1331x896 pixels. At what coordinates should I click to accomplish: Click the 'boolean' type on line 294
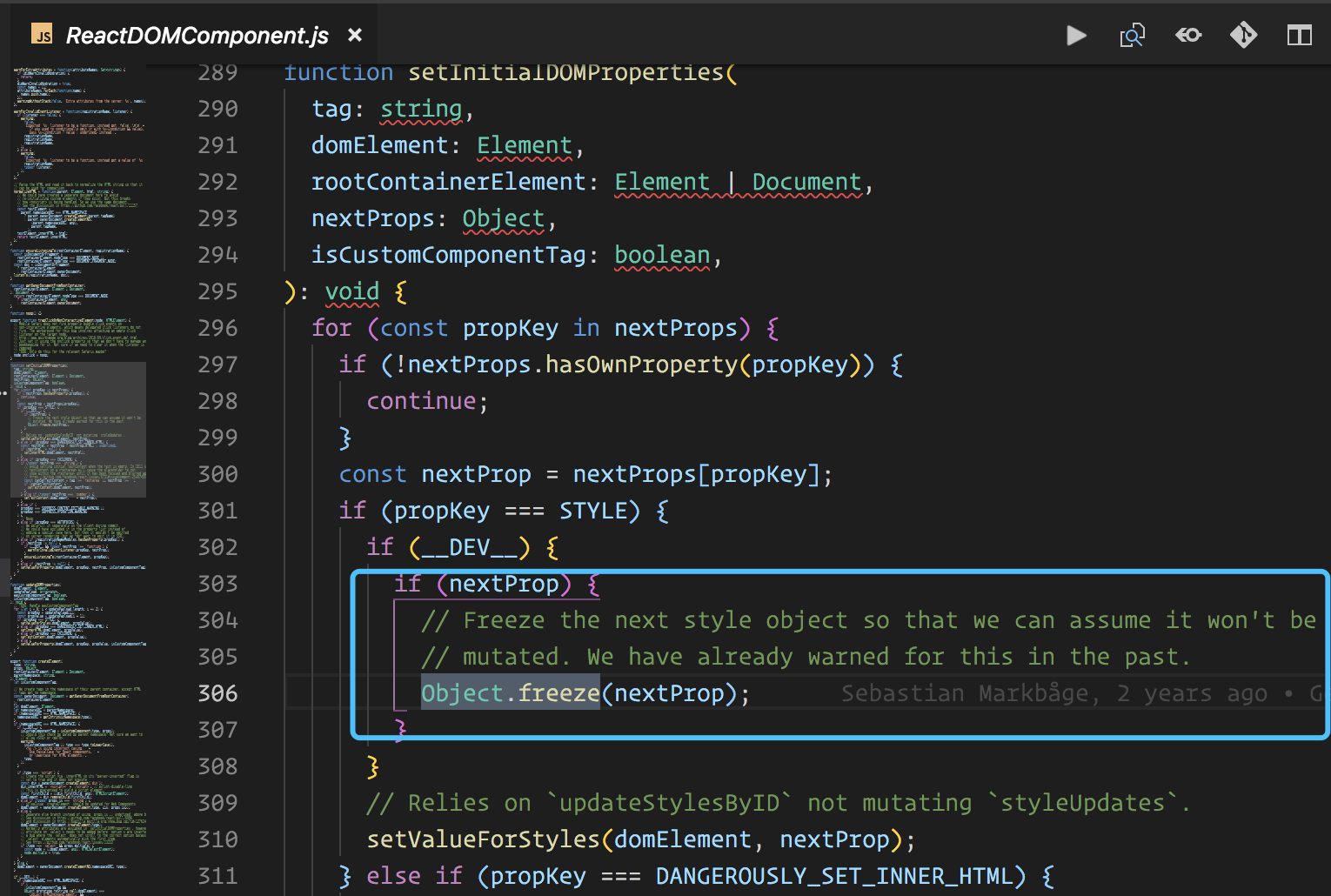[662, 255]
